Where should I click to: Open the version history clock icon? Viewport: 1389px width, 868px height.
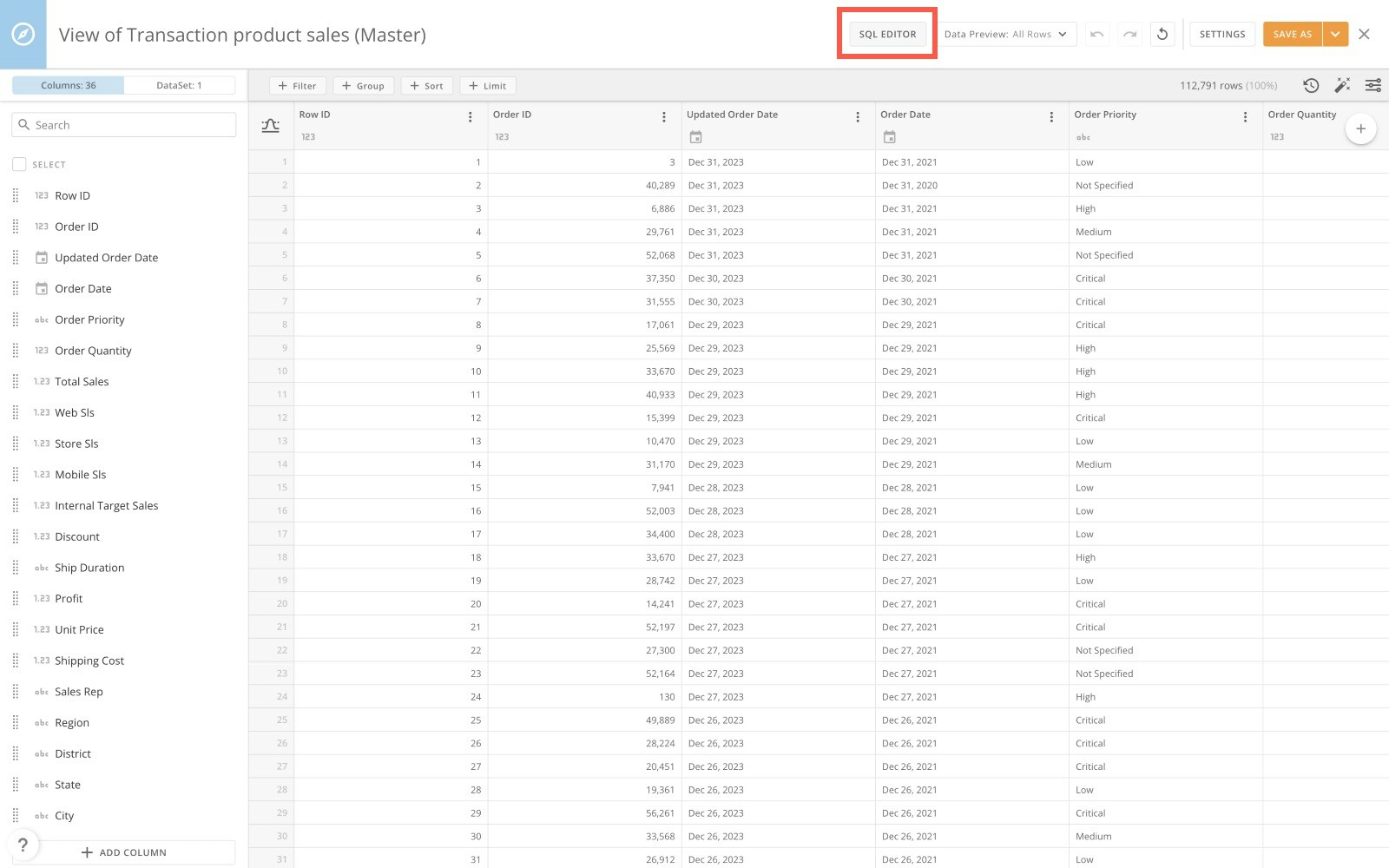1311,85
